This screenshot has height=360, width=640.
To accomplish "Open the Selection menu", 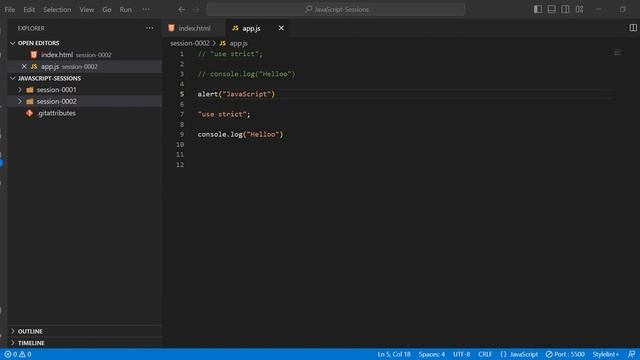I will [x=57, y=9].
